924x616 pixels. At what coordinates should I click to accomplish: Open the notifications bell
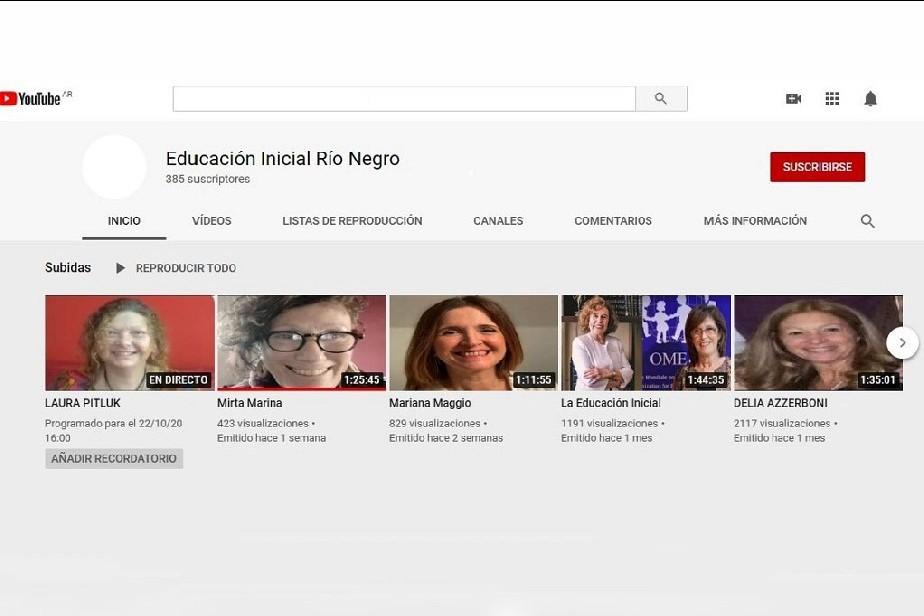[x=870, y=99]
